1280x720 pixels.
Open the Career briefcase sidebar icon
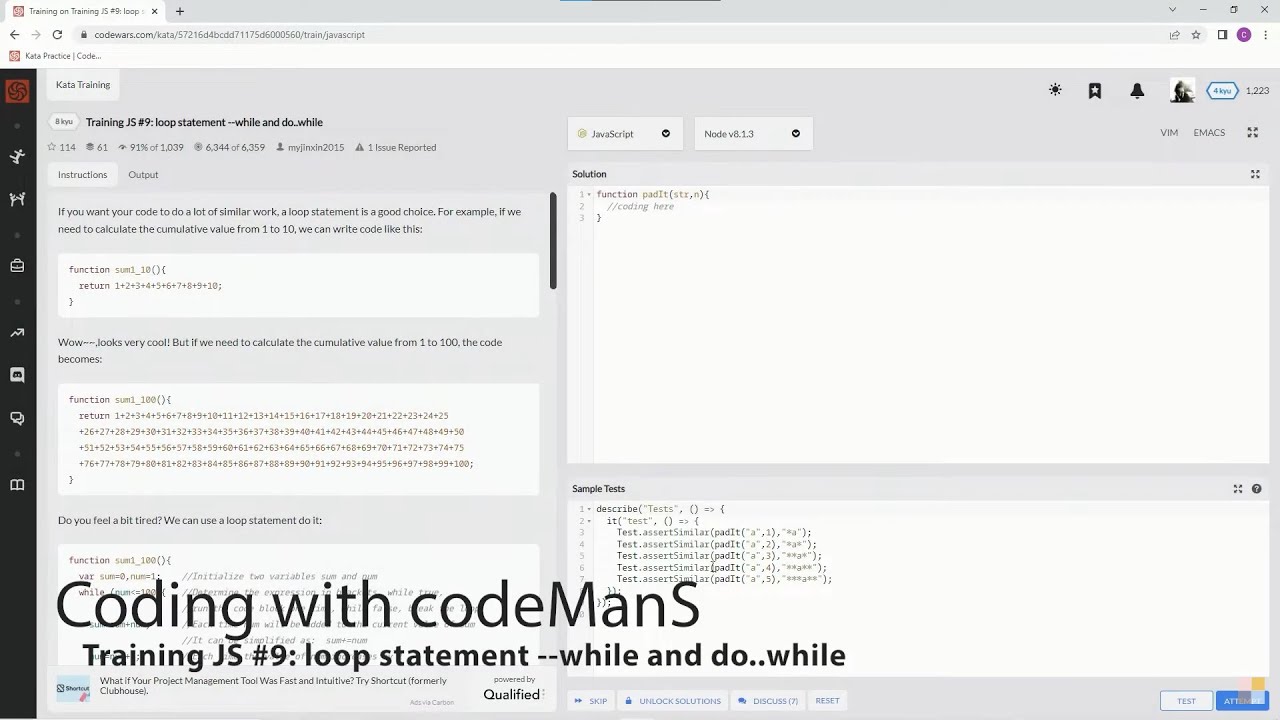coord(17,265)
